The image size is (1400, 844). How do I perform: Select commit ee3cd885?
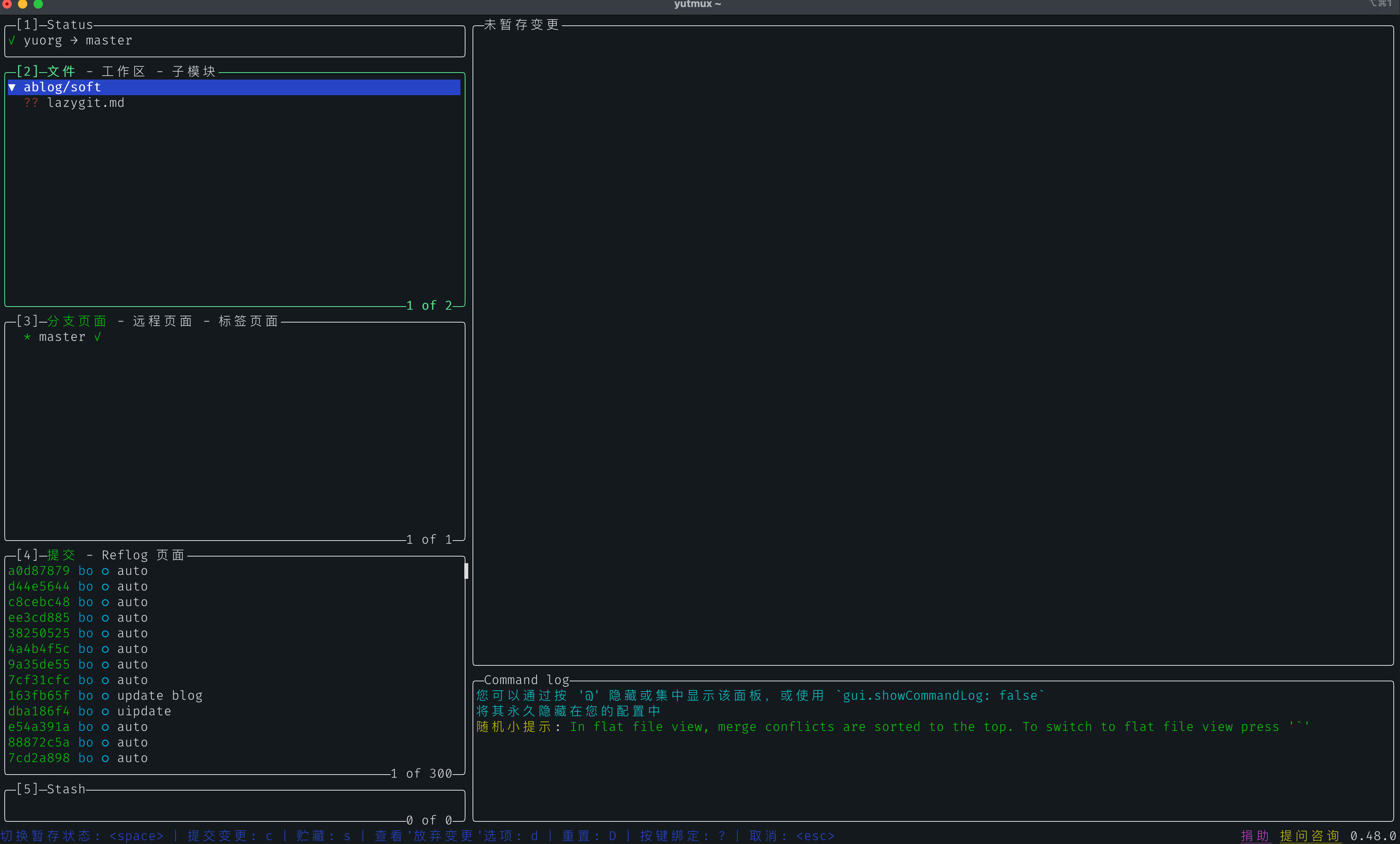[x=234, y=617]
